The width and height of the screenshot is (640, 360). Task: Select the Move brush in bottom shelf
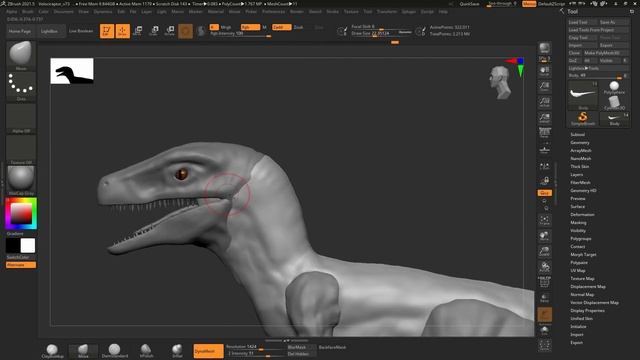click(83, 351)
